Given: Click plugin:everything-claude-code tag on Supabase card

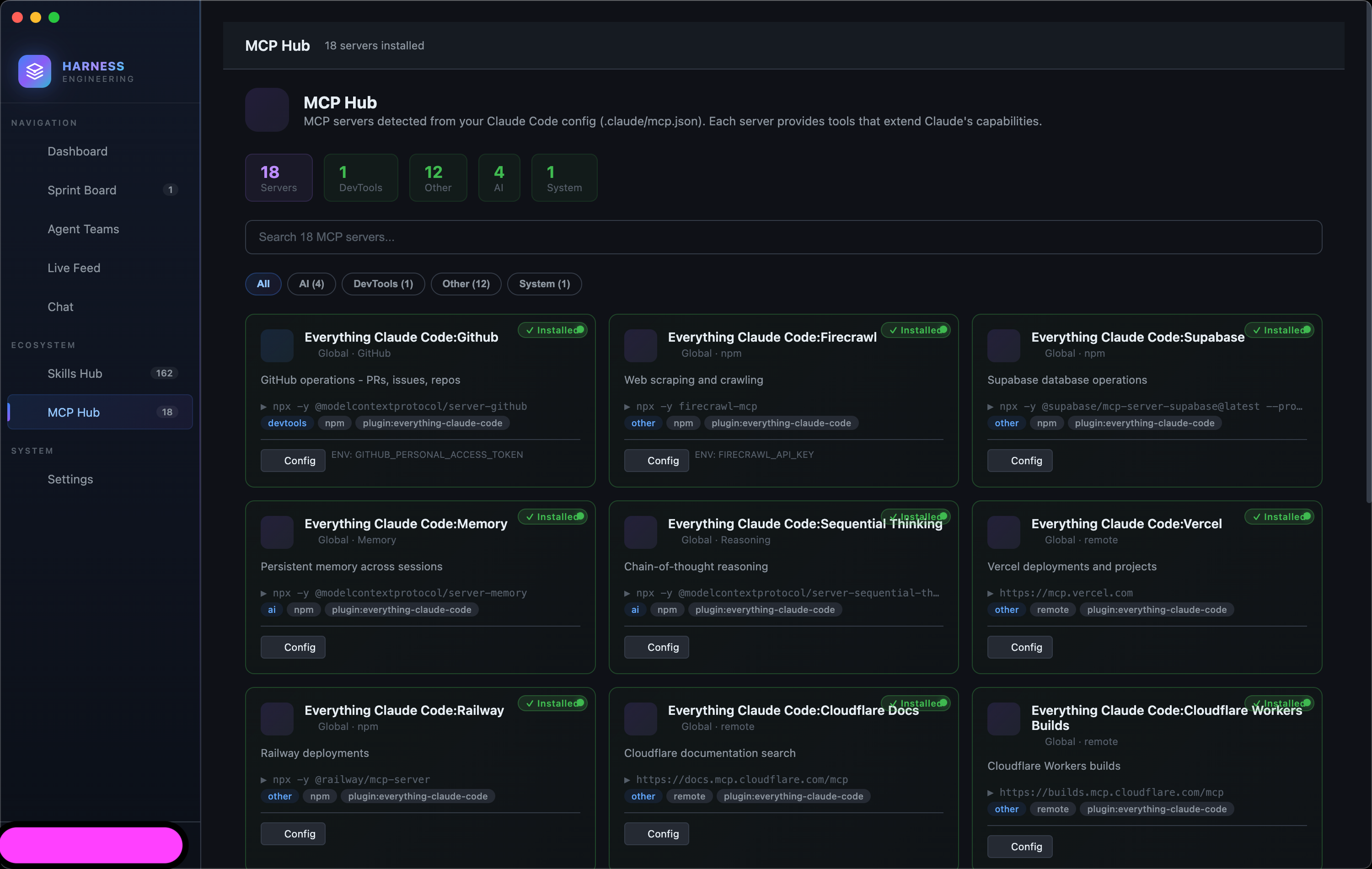Looking at the screenshot, I should click(1144, 423).
